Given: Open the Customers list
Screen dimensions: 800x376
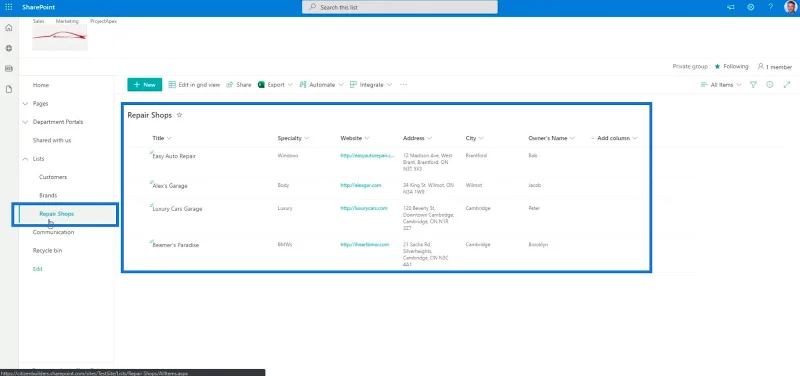Looking at the screenshot, I should click(53, 177).
